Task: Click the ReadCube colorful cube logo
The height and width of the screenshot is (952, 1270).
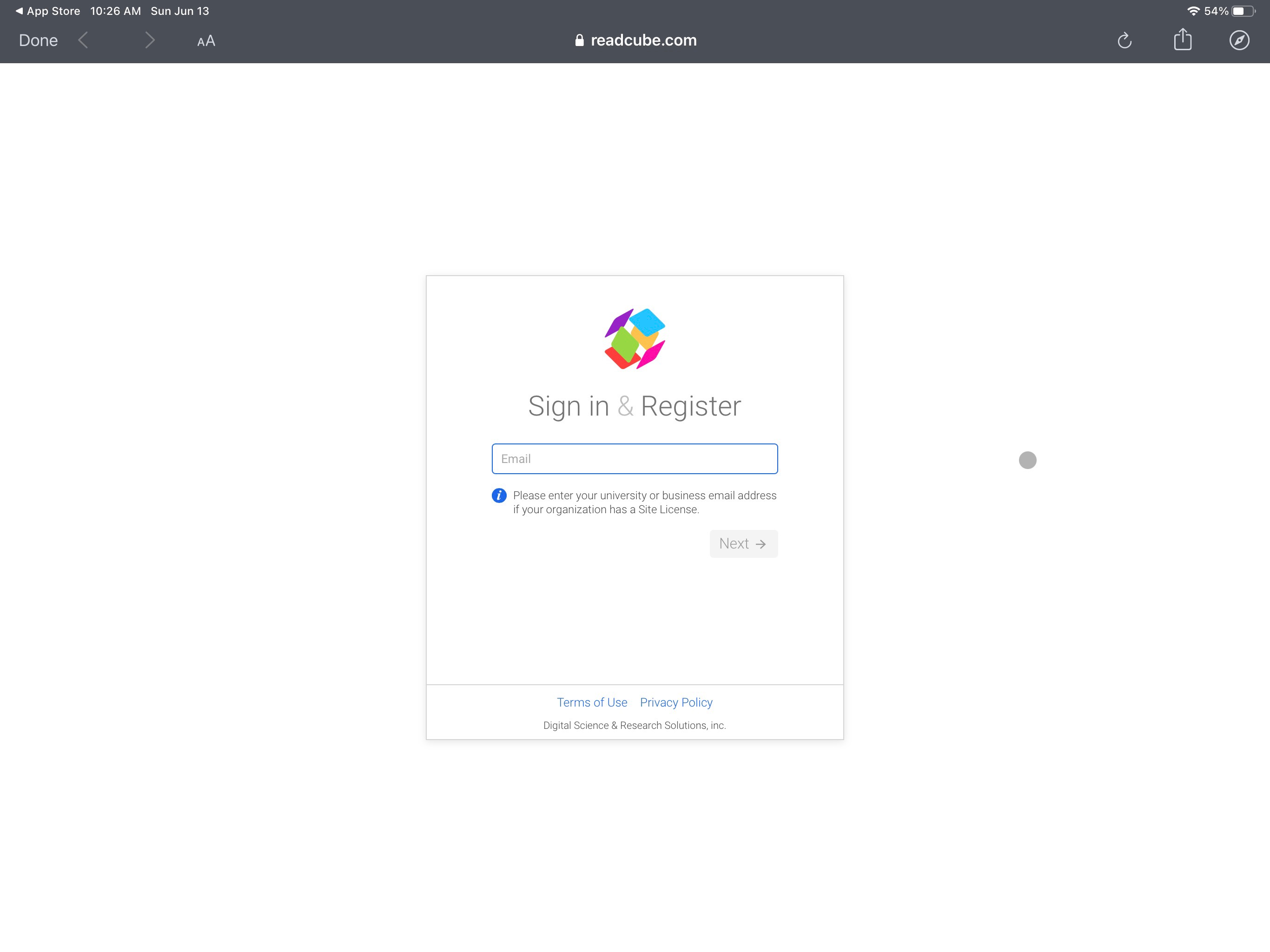Action: 635,339
